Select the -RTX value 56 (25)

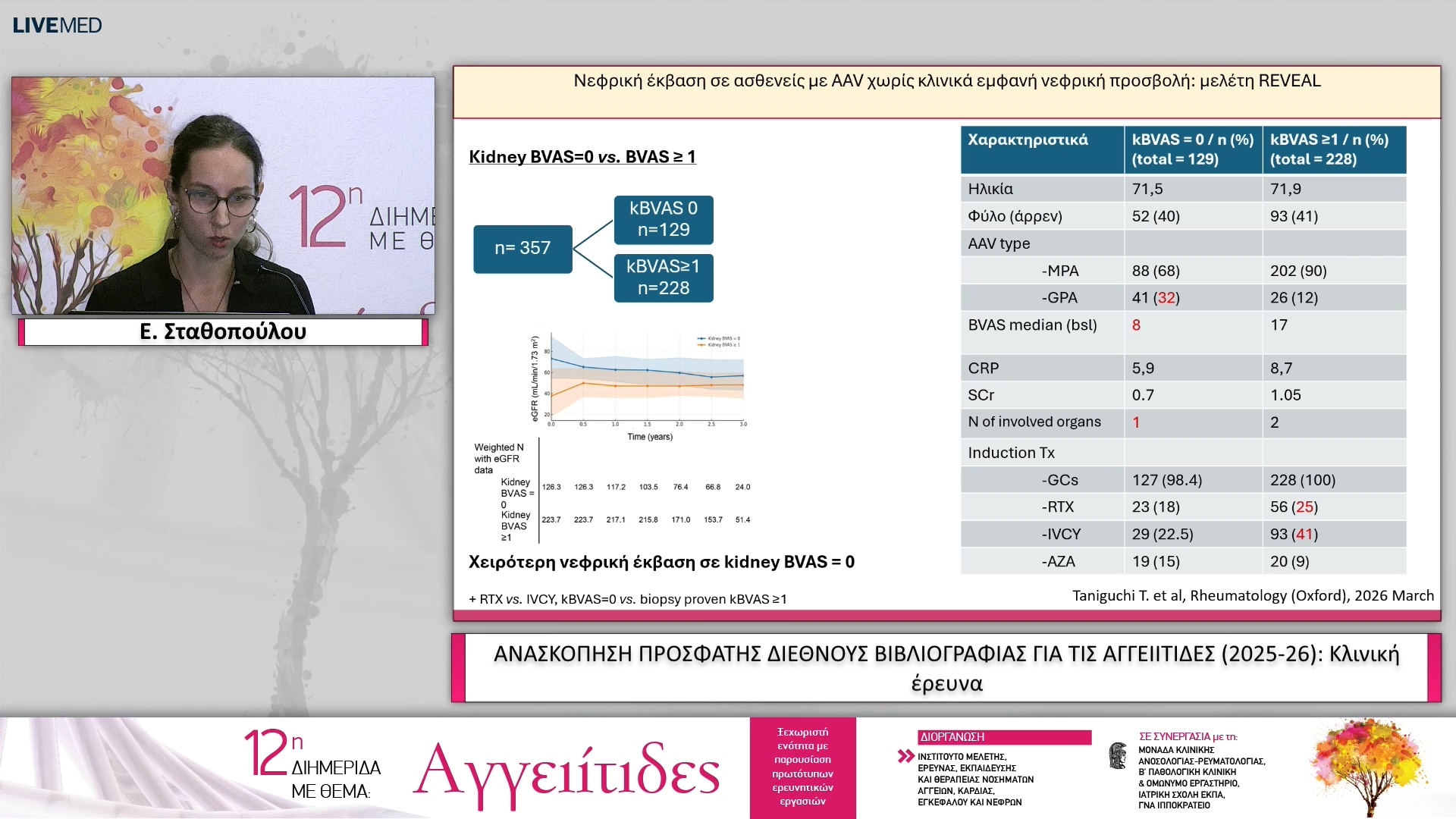[x=1294, y=507]
